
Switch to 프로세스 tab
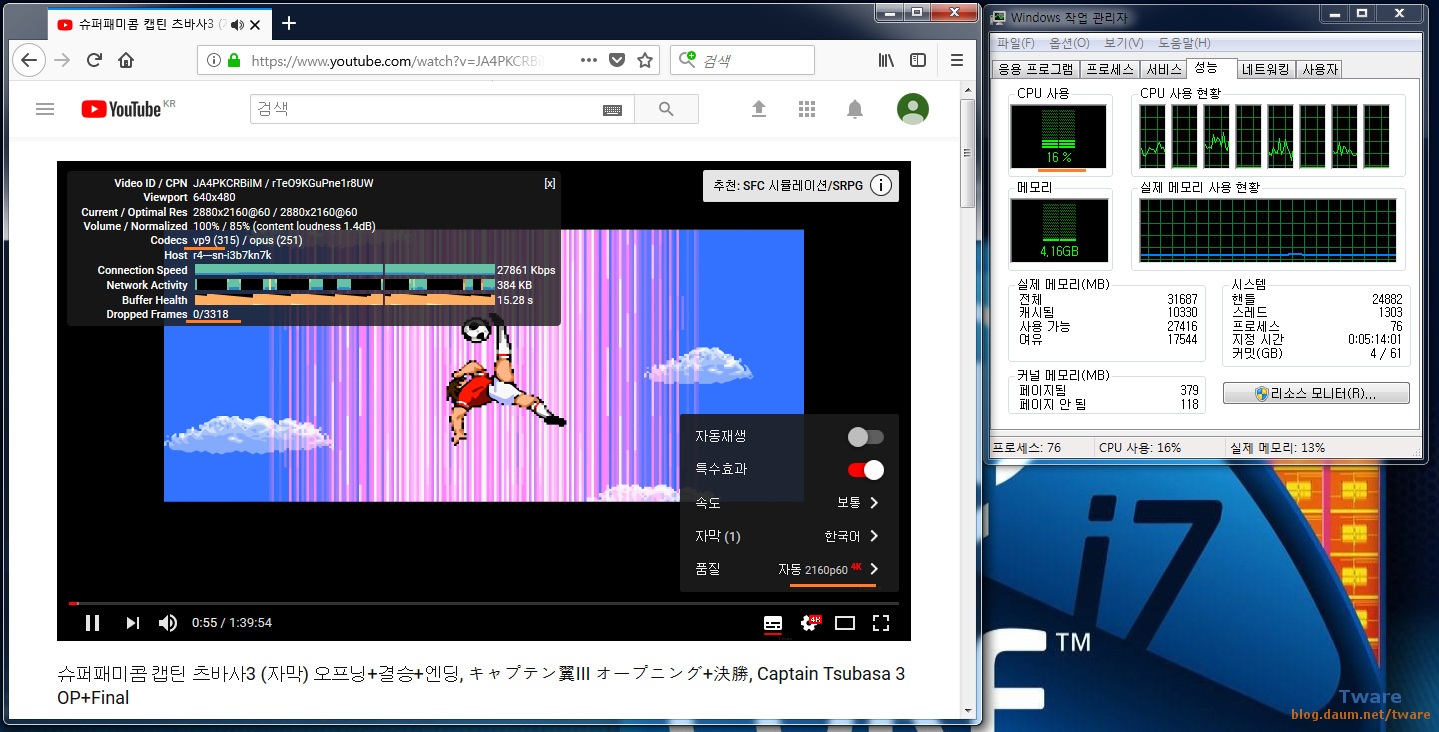tap(1110, 69)
